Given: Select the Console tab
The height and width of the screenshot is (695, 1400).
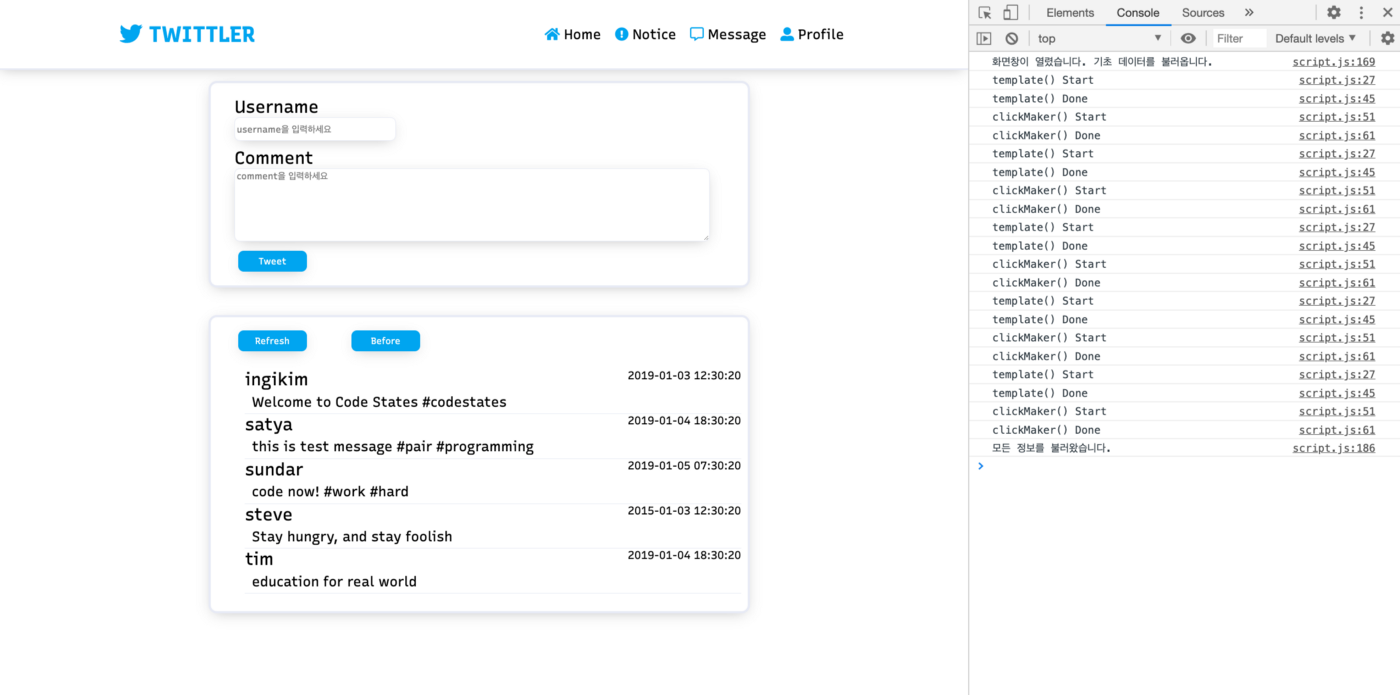Looking at the screenshot, I should click(1138, 13).
